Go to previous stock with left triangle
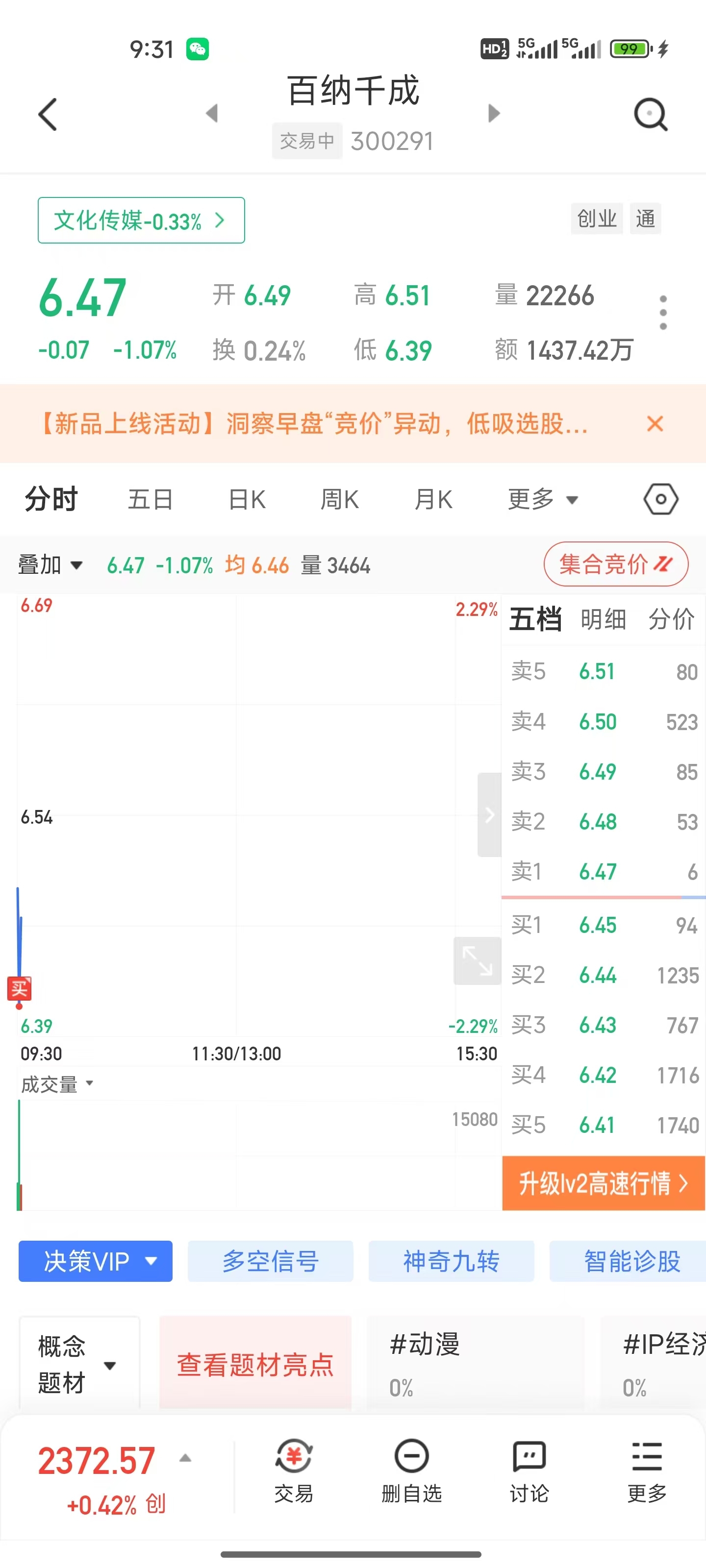This screenshot has height=1568, width=706. [x=212, y=113]
